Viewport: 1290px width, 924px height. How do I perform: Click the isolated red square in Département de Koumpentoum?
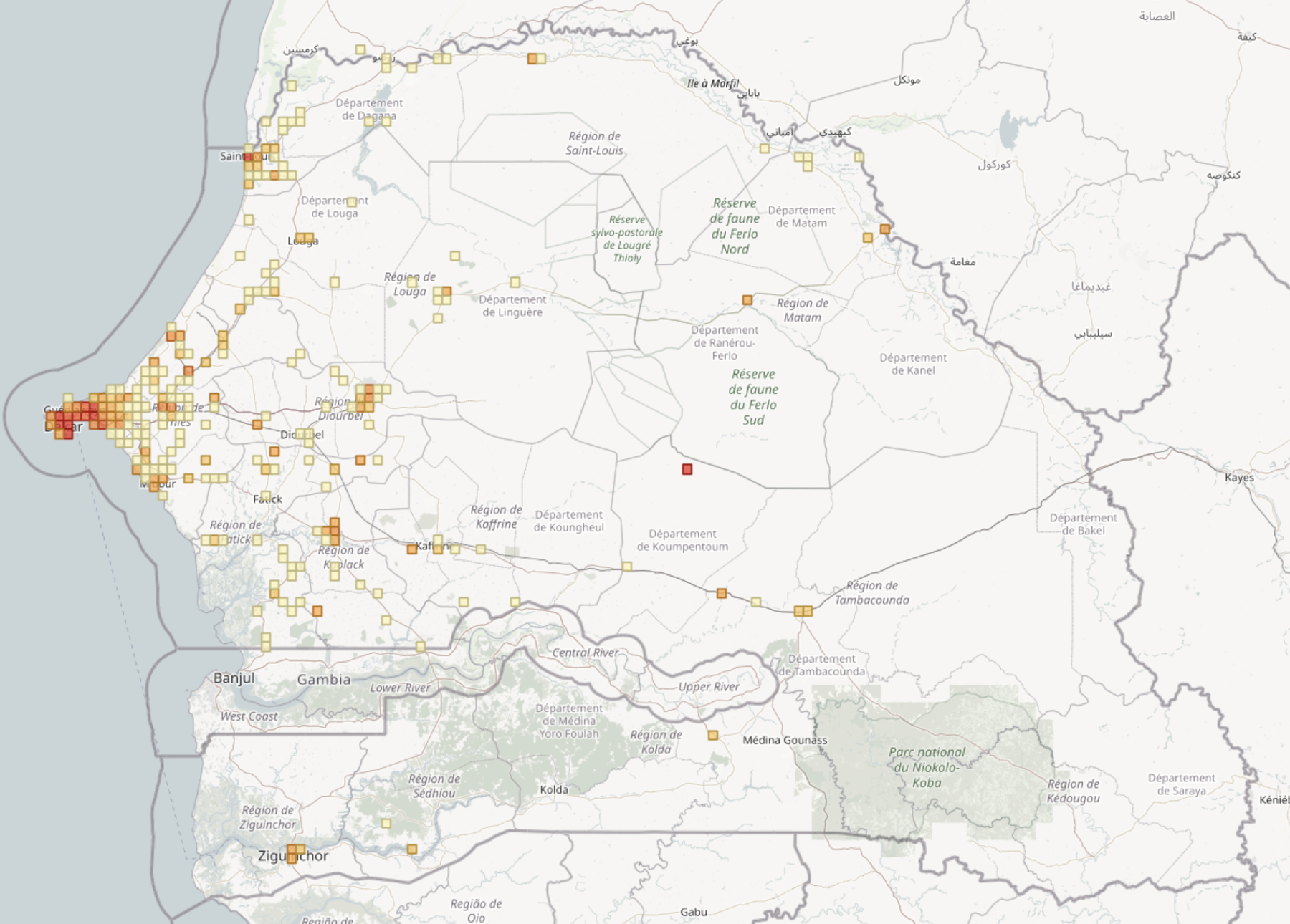coord(686,468)
